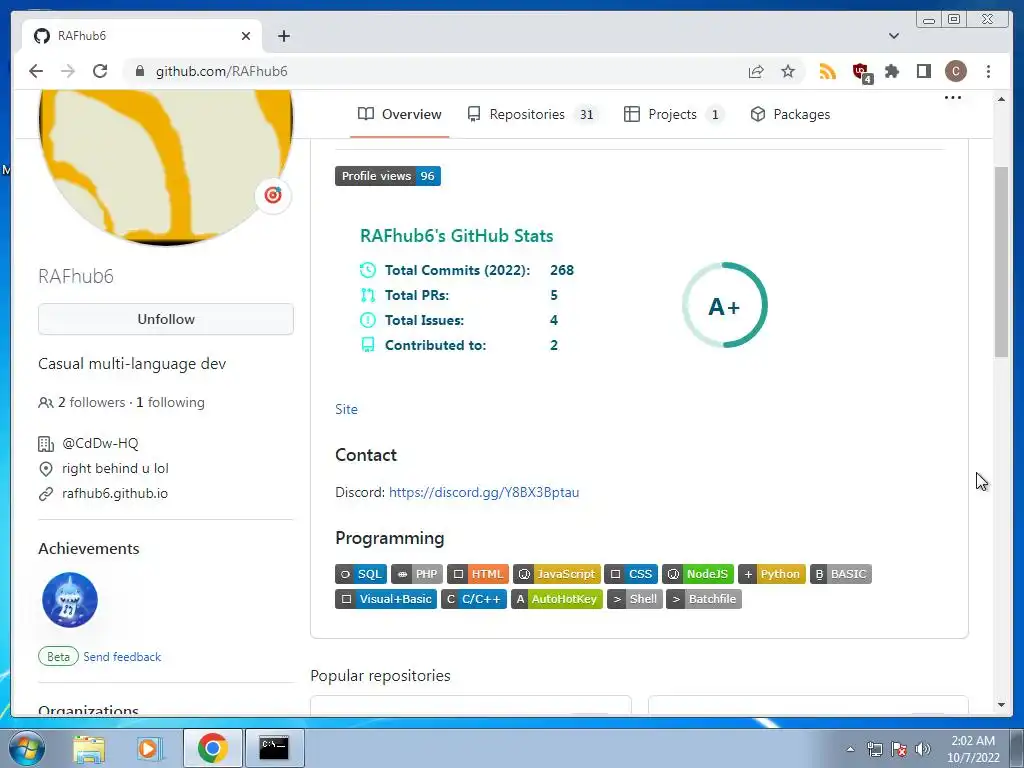Image resolution: width=1024 pixels, height=768 pixels.
Task: Click the scrollbar down arrow
Action: click(1001, 705)
